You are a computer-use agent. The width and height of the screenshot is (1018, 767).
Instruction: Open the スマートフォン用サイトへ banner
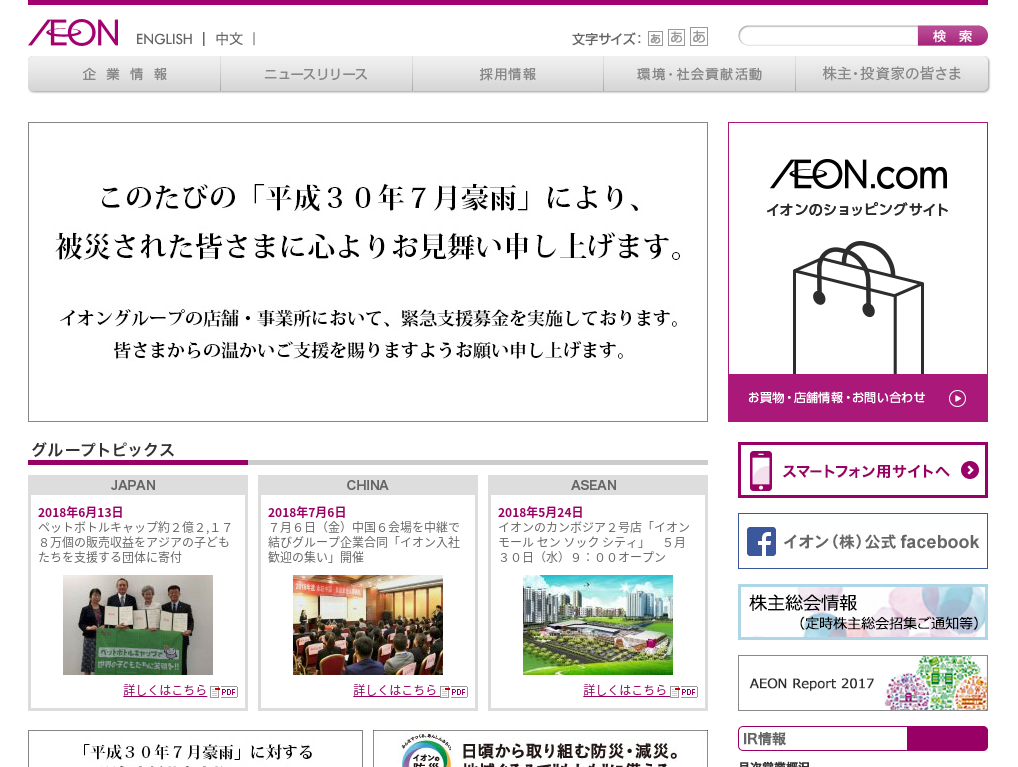(863, 470)
